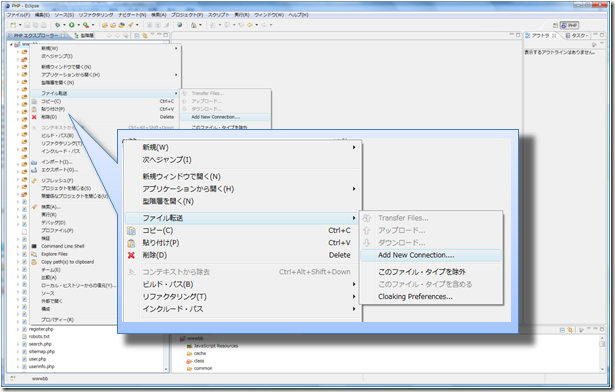Switch to the アウトライン tab
Screen dimensions: 615x392
click(x=540, y=35)
